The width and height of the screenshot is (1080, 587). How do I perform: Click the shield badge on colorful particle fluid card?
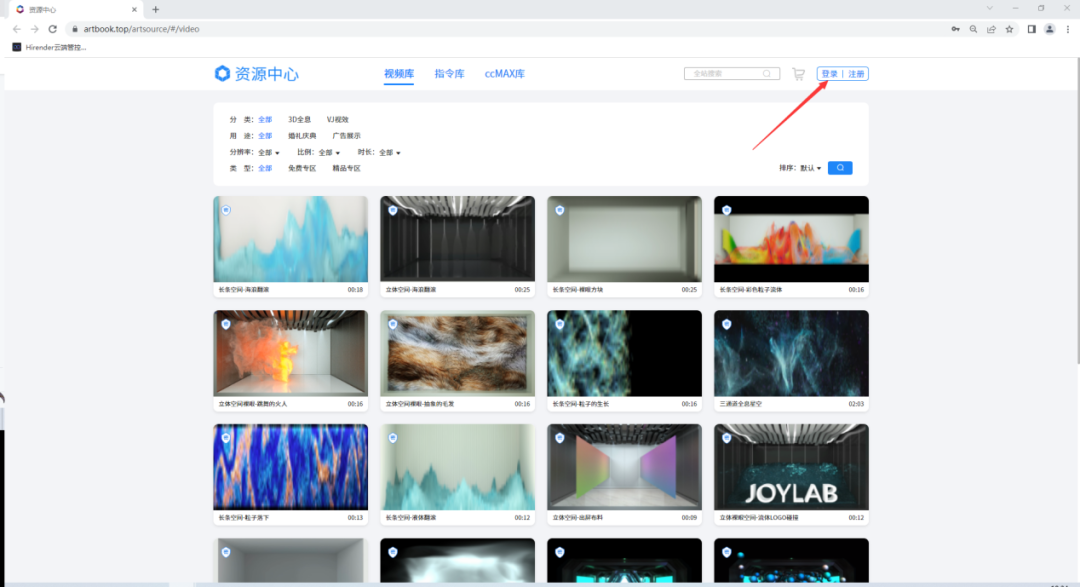click(727, 210)
